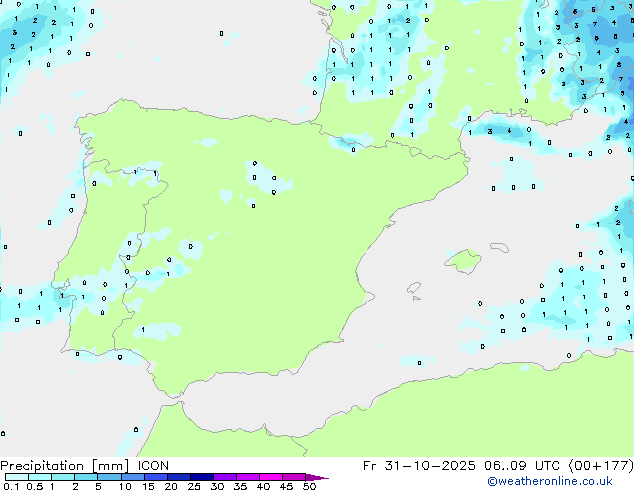This screenshot has height=490, width=634.
Task: Click the legend value '15'
Action: (x=148, y=486)
